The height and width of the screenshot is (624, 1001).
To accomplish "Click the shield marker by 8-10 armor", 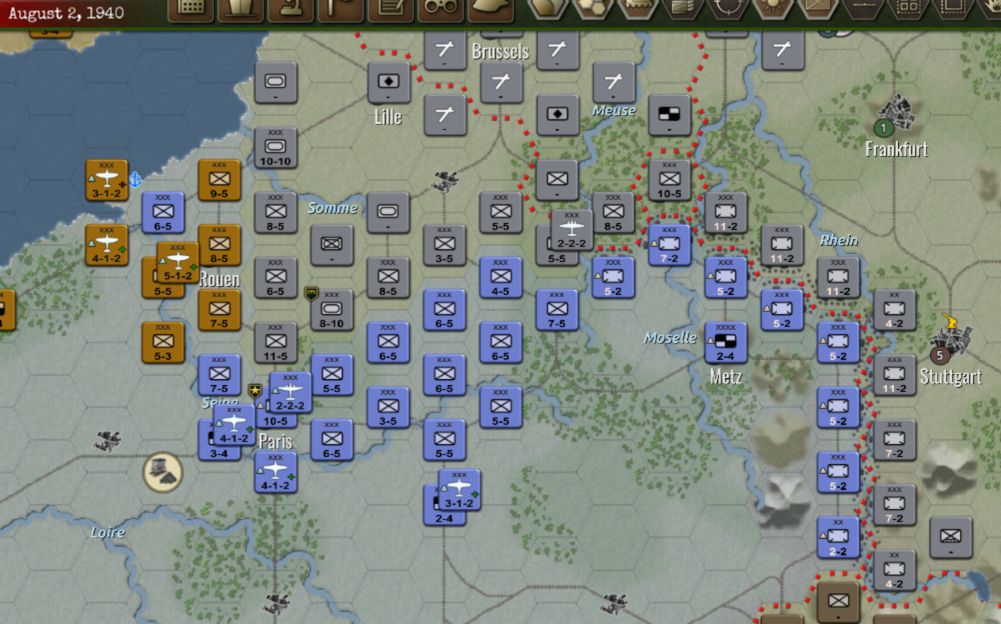I will (311, 293).
